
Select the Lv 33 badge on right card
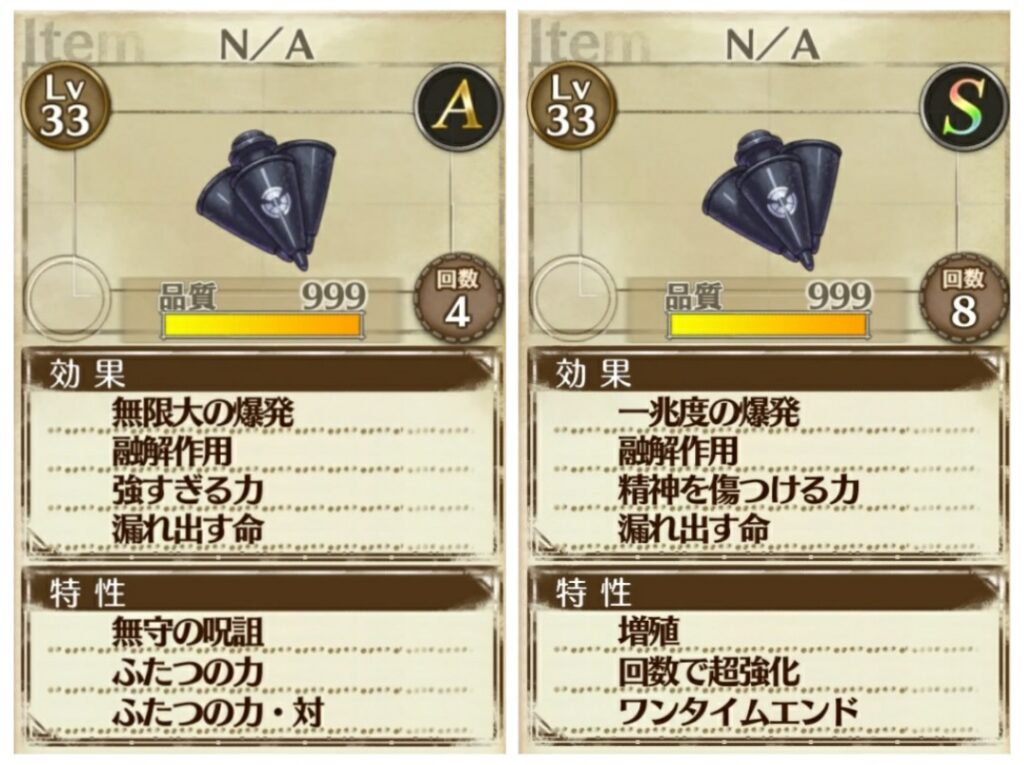(x=571, y=106)
